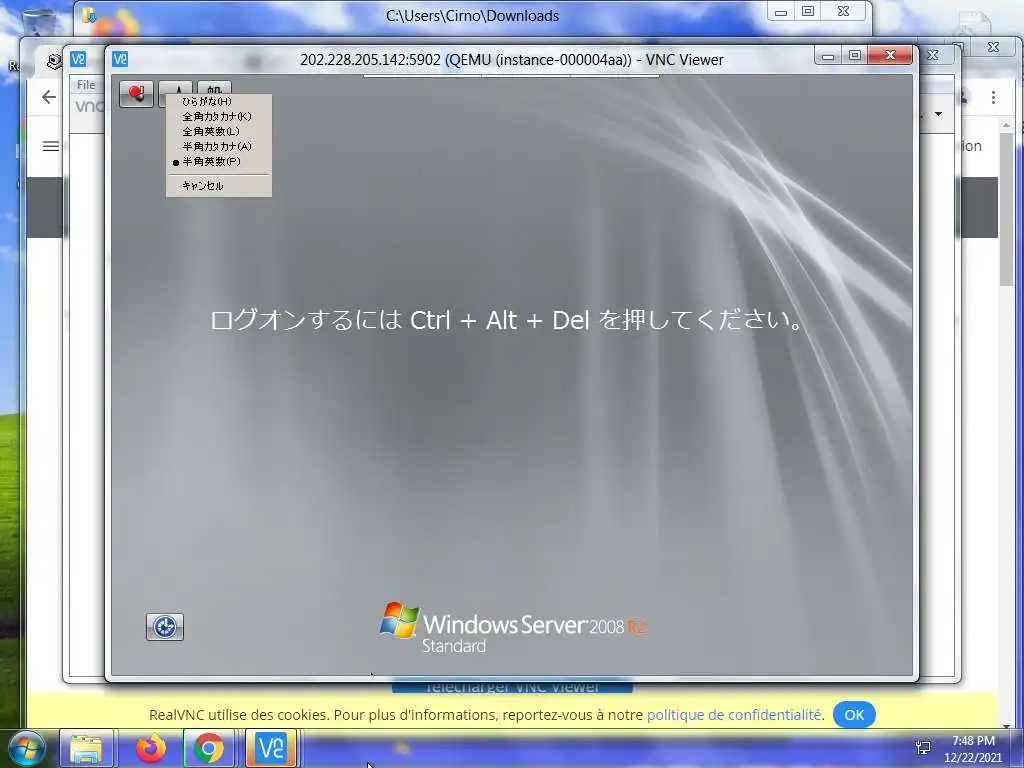Click the red IME language indicator button
Viewport: 1024px width, 768px height.
click(136, 93)
